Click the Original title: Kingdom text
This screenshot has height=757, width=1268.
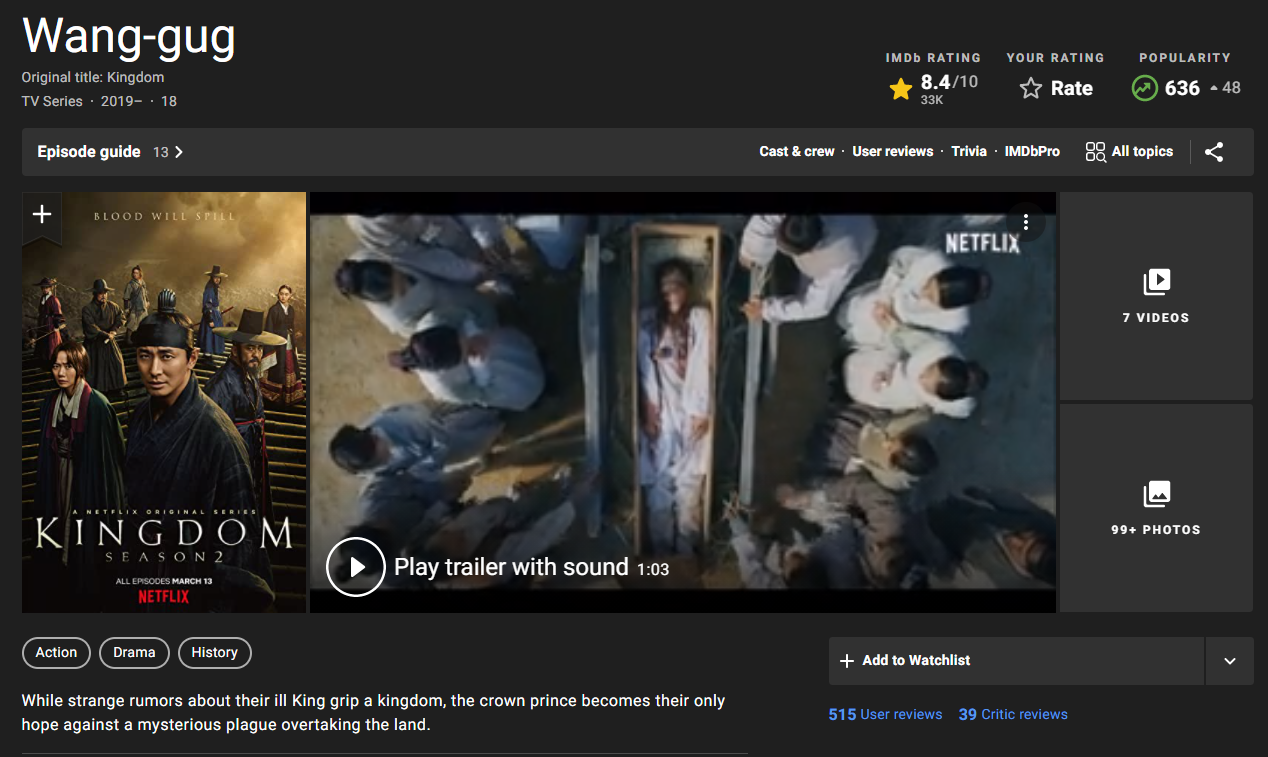93,77
